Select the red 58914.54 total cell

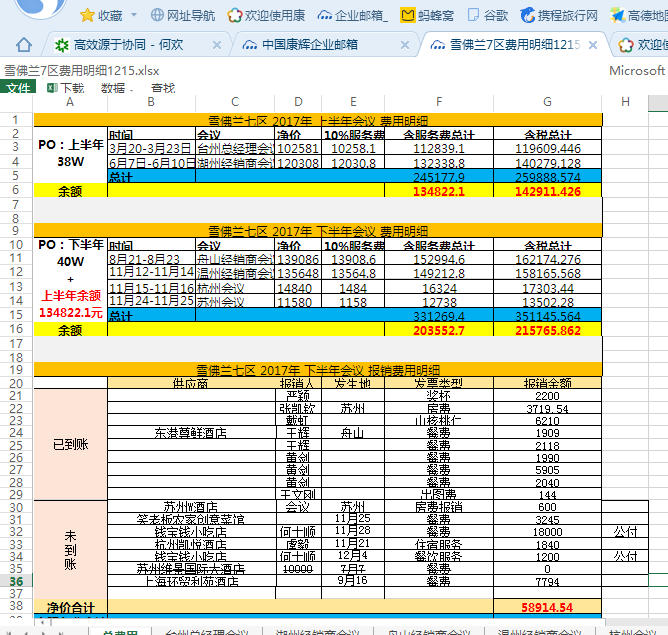[x=547, y=607]
